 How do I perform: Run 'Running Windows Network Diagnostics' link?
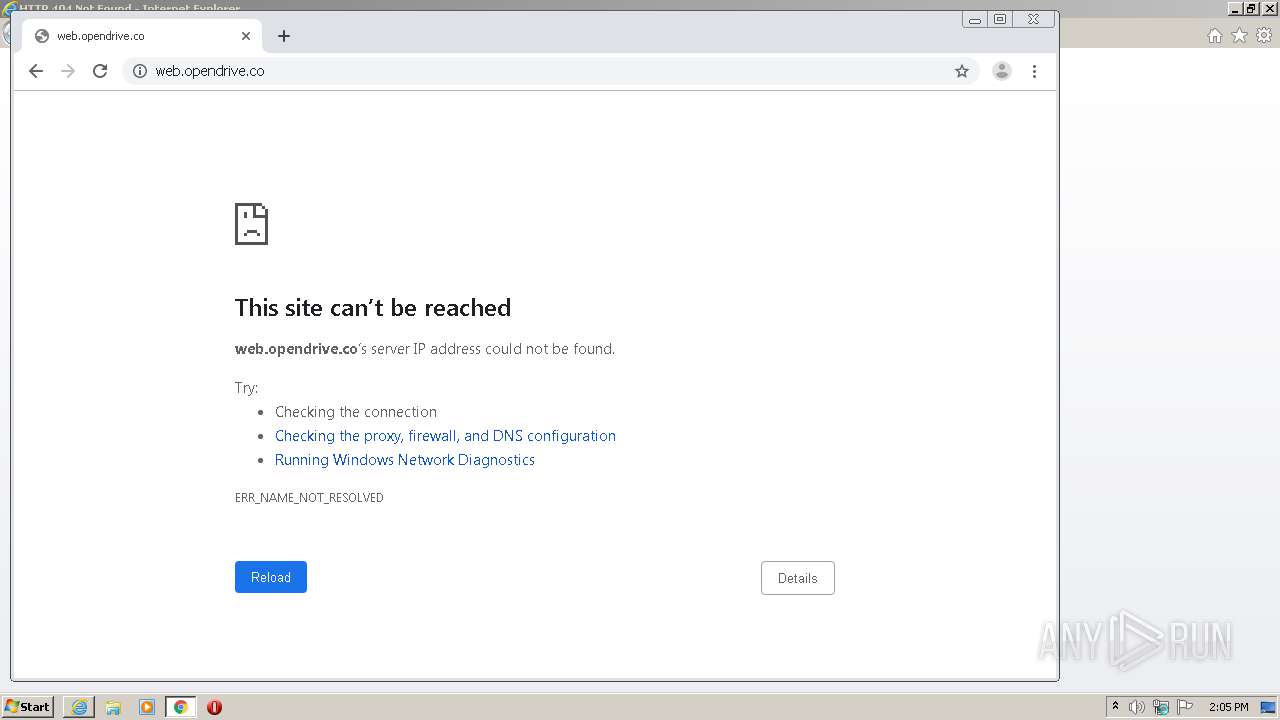[405, 460]
